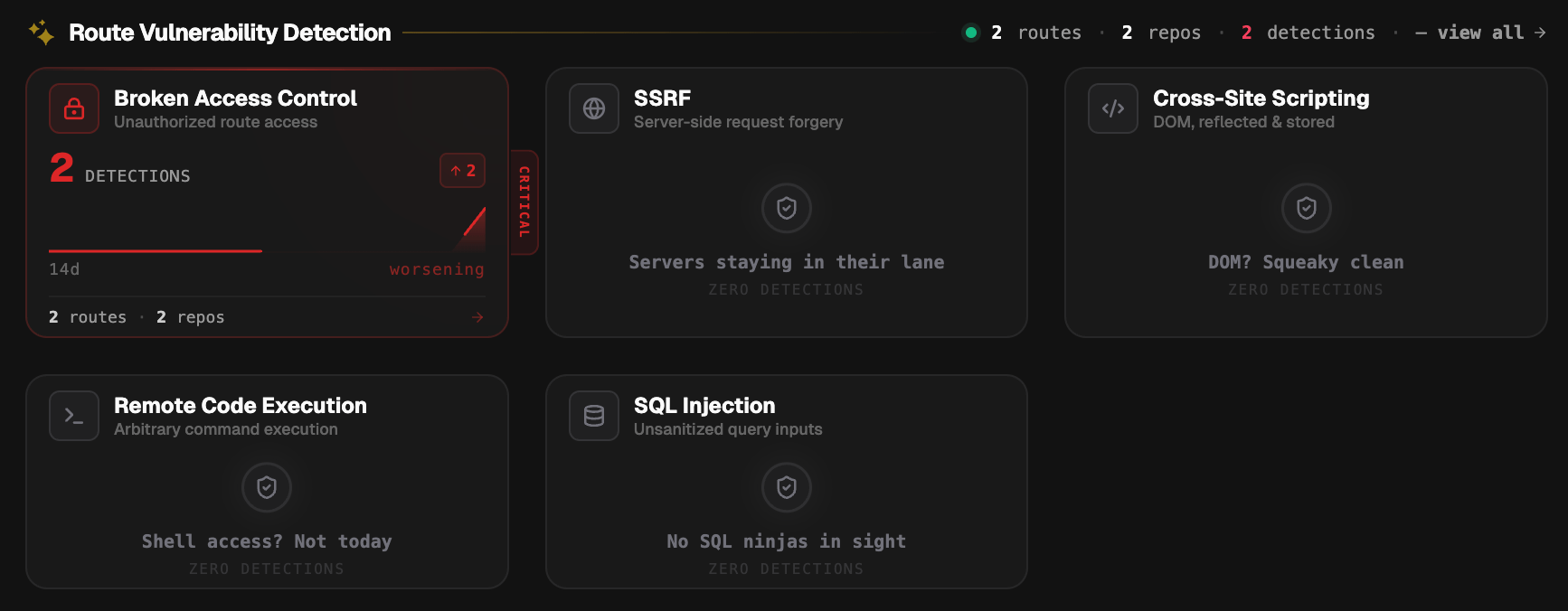1568x611 pixels.
Task: Click the lock icon on Broken Access Control
Action: pyautogui.click(x=74, y=108)
